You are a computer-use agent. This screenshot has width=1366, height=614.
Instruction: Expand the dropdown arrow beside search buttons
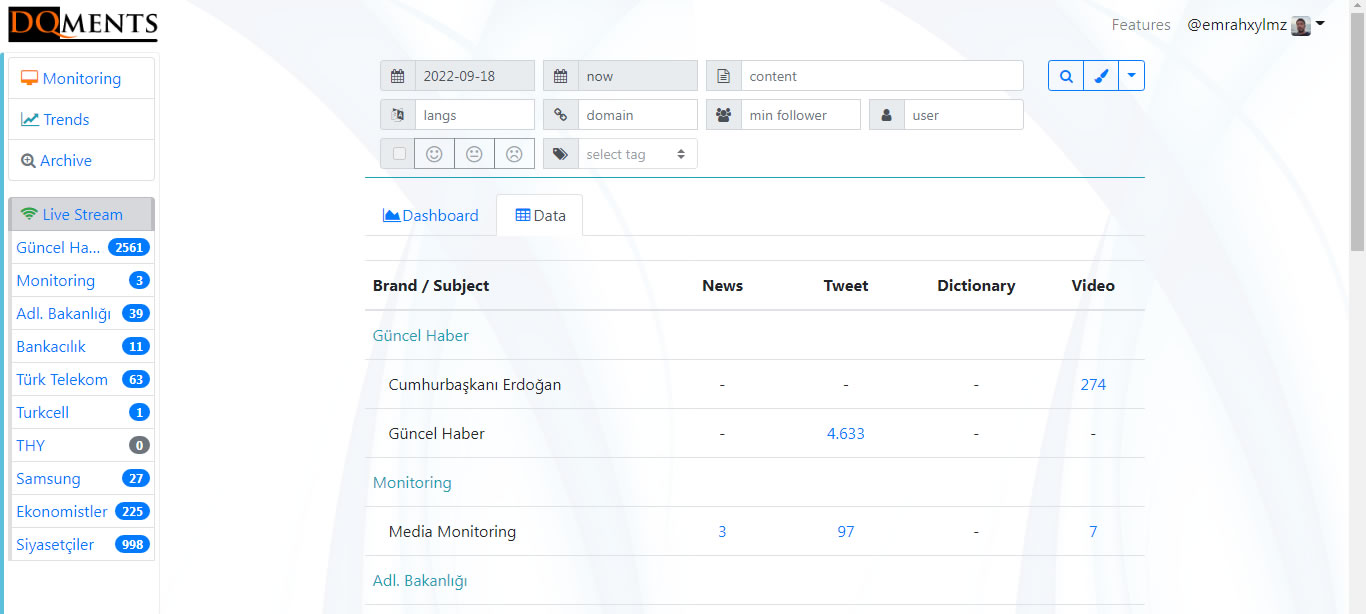pyautogui.click(x=1130, y=76)
